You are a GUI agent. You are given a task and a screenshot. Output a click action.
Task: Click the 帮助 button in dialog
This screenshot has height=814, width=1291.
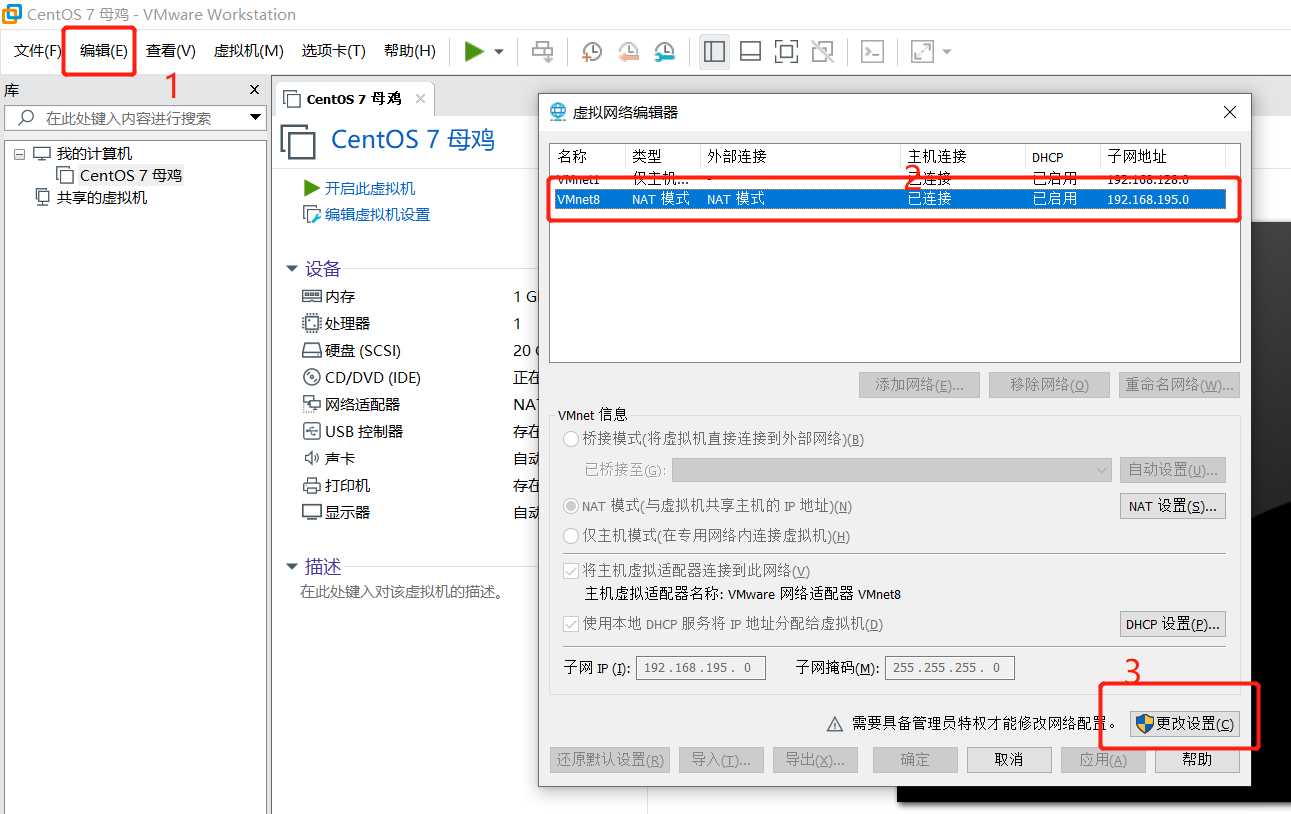click(x=1197, y=760)
